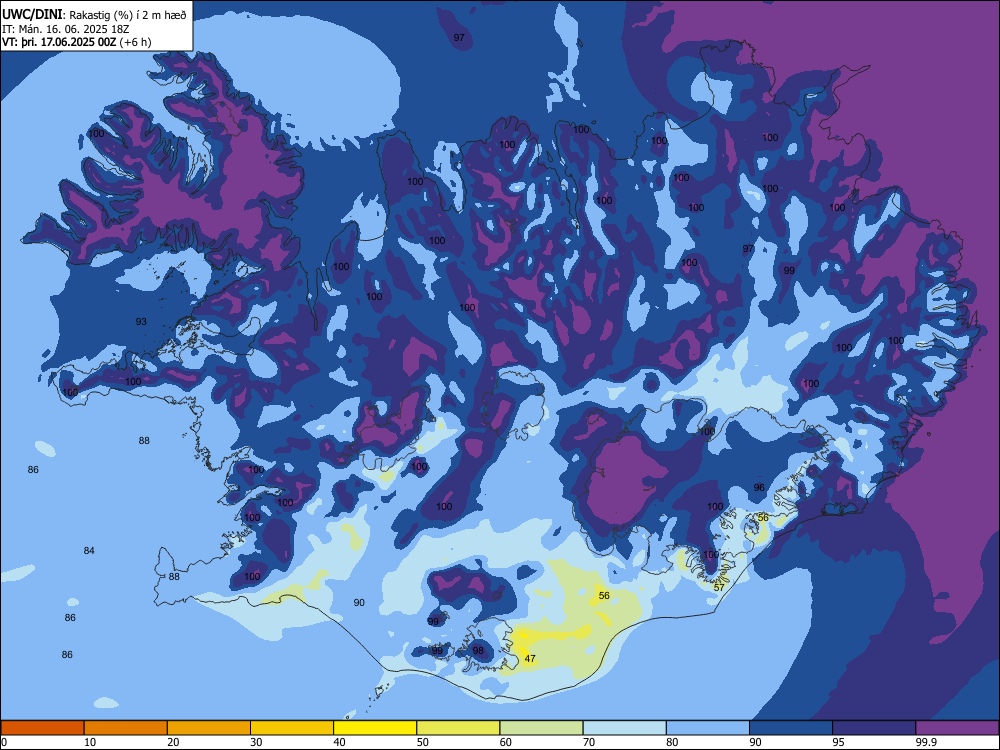Click the '30' legend tick label
1000x750 pixels.
tap(256, 742)
